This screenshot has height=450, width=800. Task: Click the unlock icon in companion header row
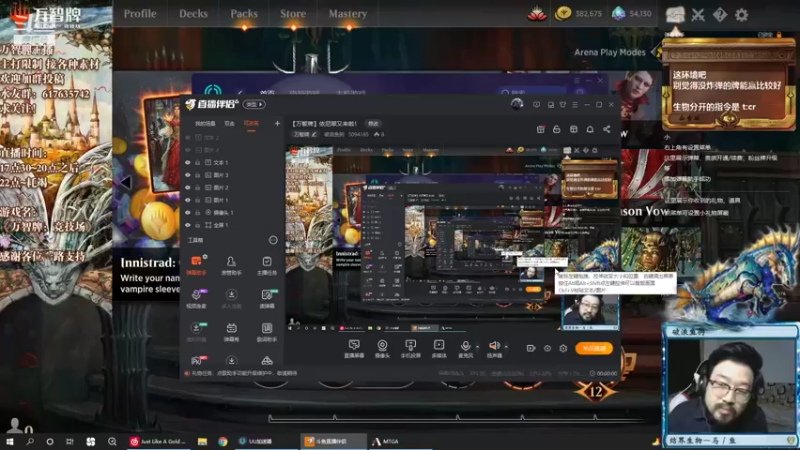(x=557, y=129)
